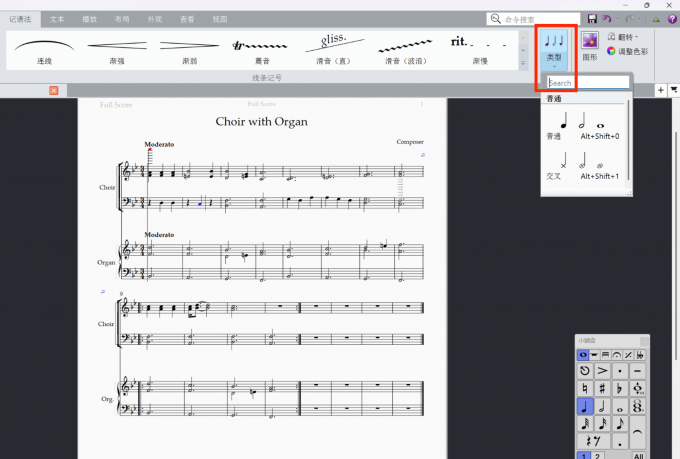Image resolution: width=680 pixels, height=459 pixels.
Task: Add tenuto dash from keypad
Action: [637, 370]
